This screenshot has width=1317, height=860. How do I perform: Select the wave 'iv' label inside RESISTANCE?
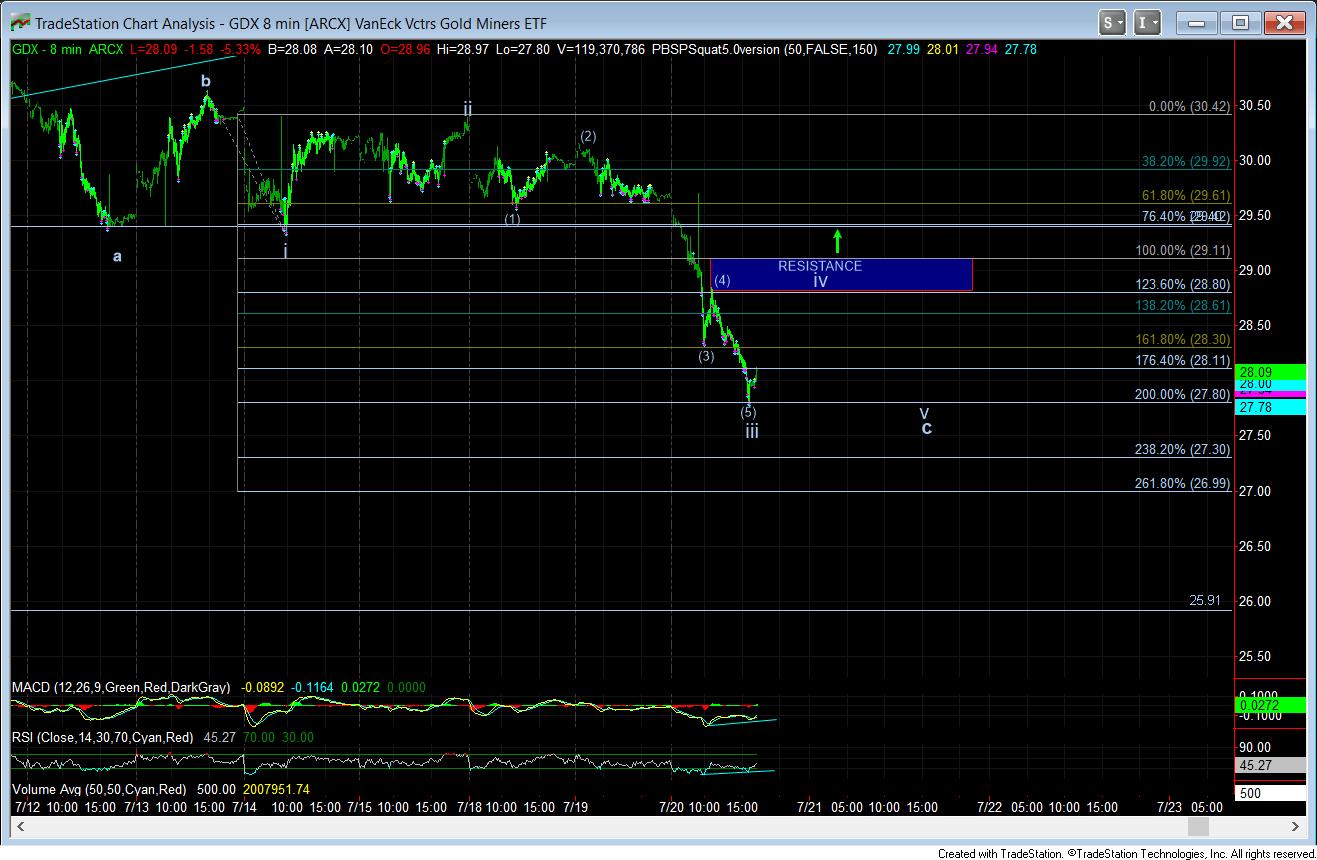point(820,282)
